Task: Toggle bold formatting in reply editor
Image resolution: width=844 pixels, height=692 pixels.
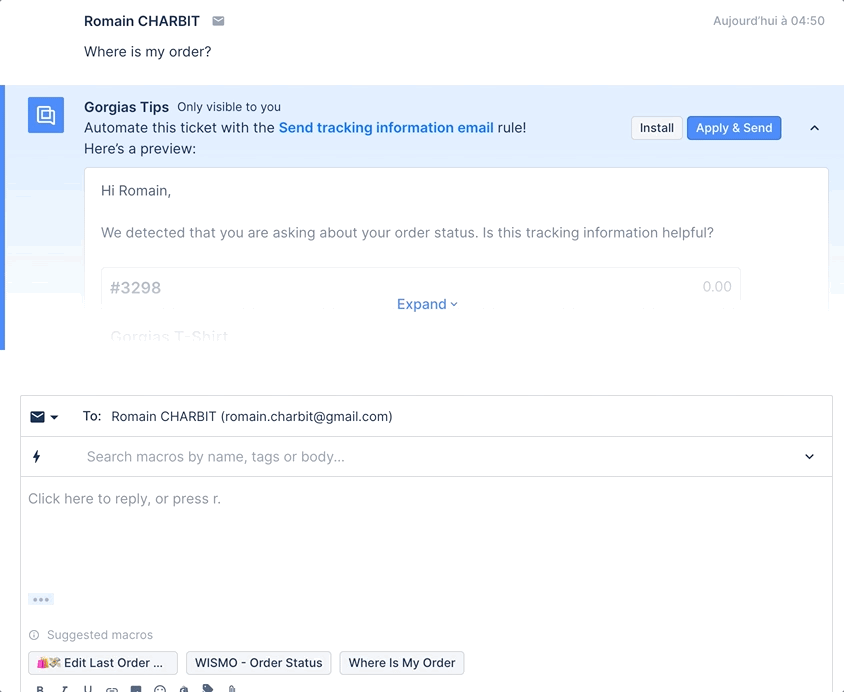Action: pos(40,689)
